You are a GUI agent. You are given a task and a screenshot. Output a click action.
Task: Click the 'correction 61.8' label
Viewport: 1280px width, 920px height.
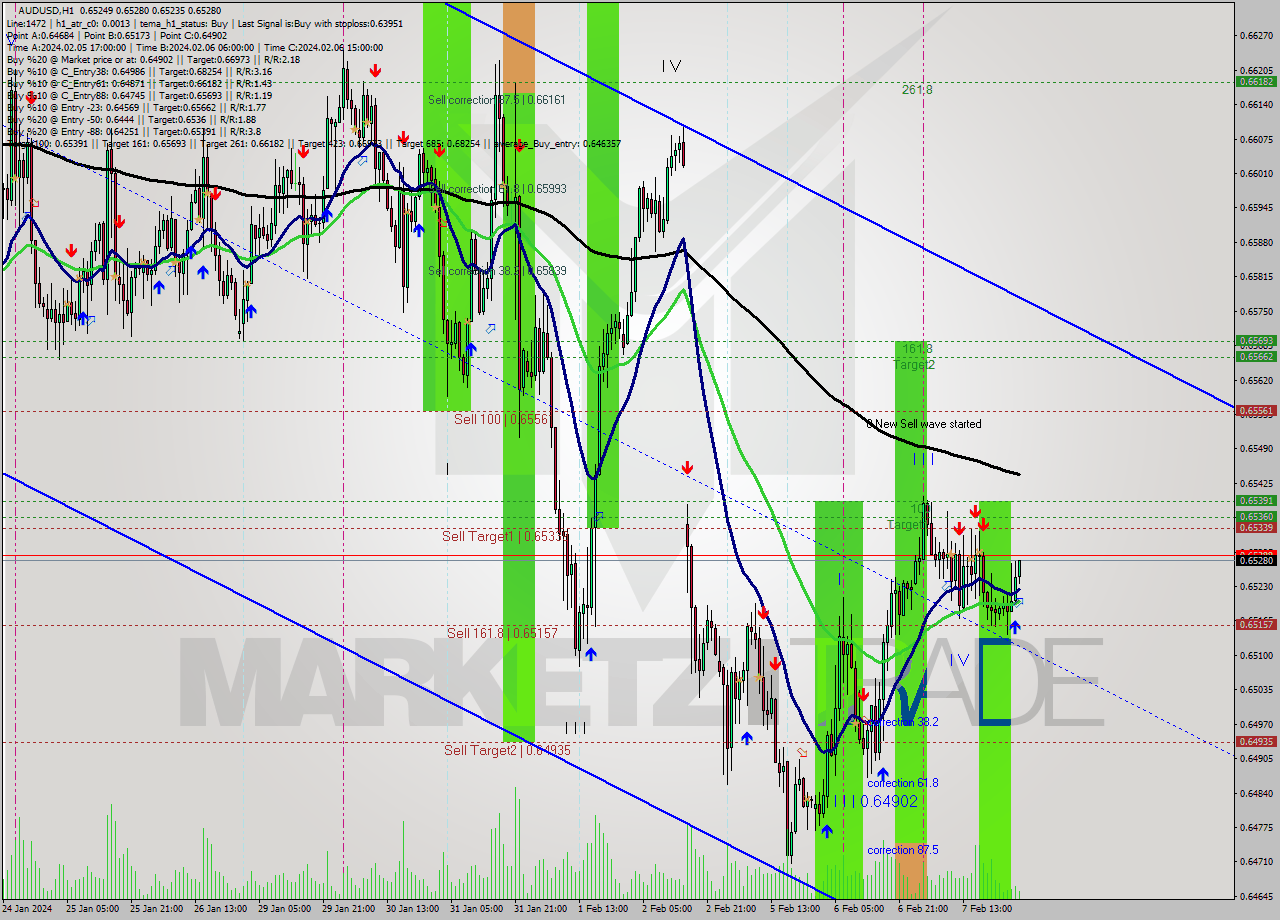click(x=903, y=783)
